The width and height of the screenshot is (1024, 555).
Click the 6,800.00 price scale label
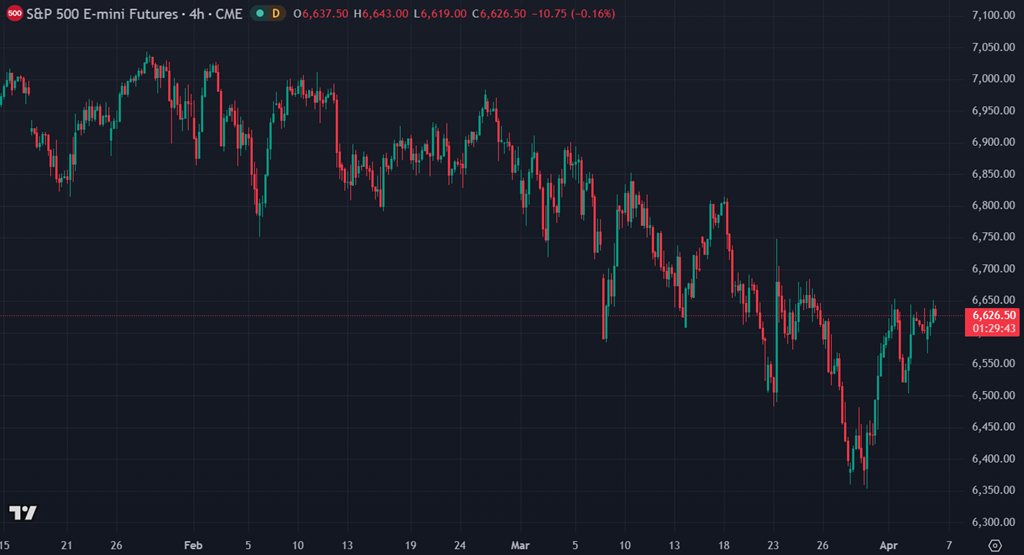[993, 205]
